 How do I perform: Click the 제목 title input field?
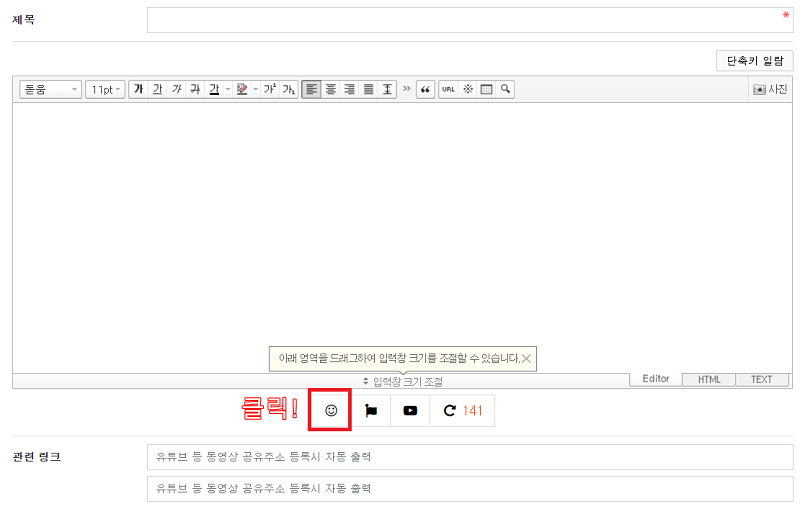pos(470,20)
